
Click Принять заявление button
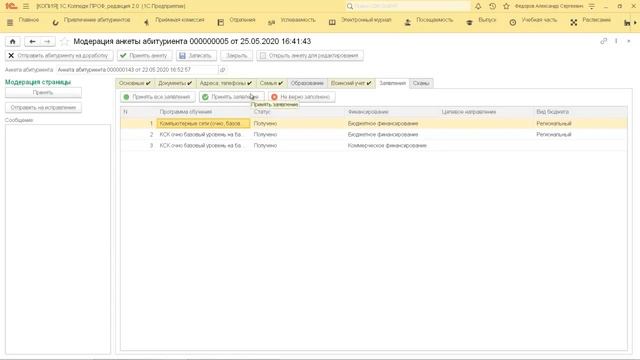coord(231,97)
